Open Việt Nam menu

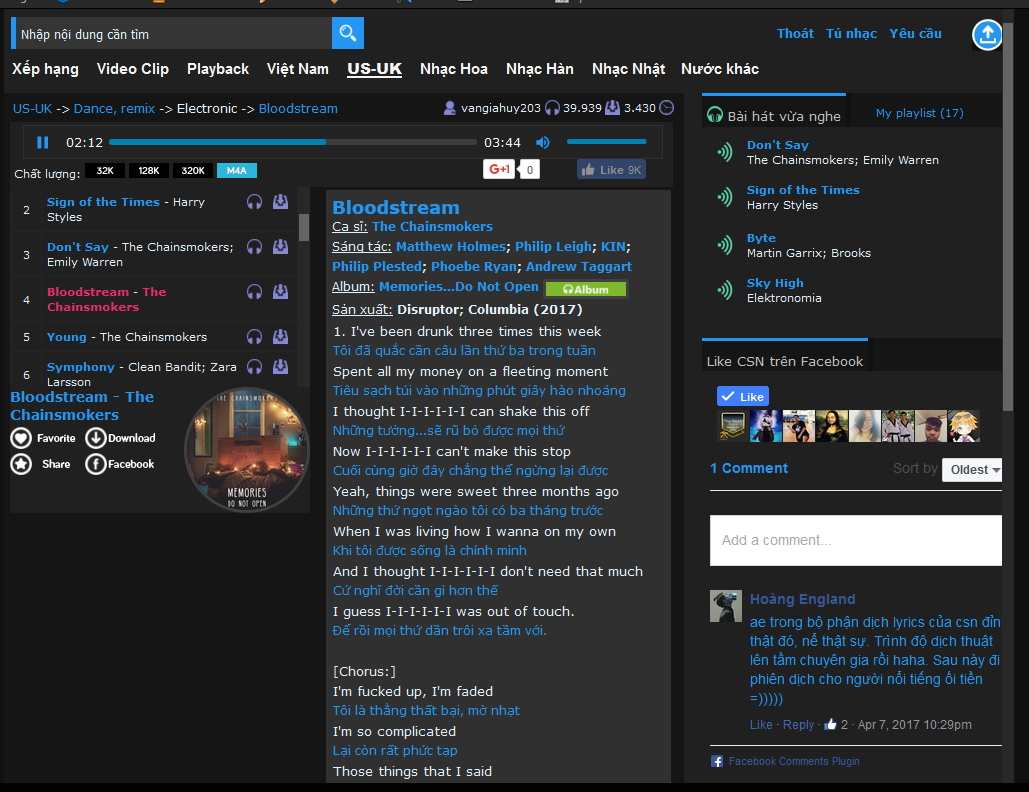coord(297,69)
